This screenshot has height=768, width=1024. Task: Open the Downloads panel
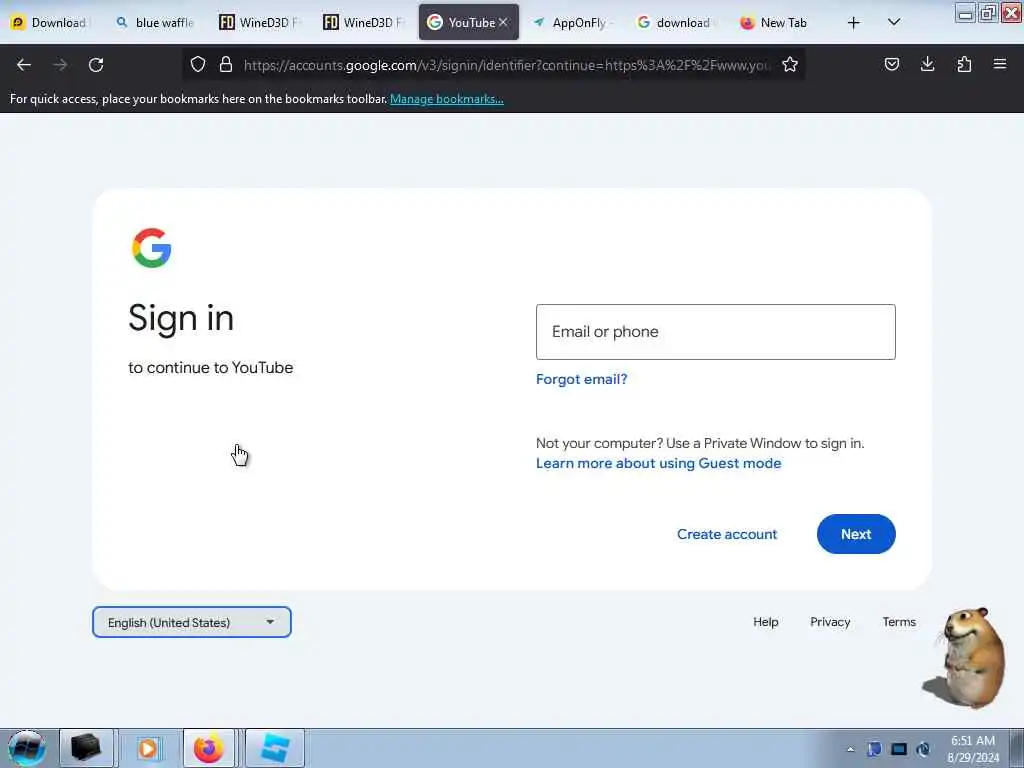click(x=927, y=64)
